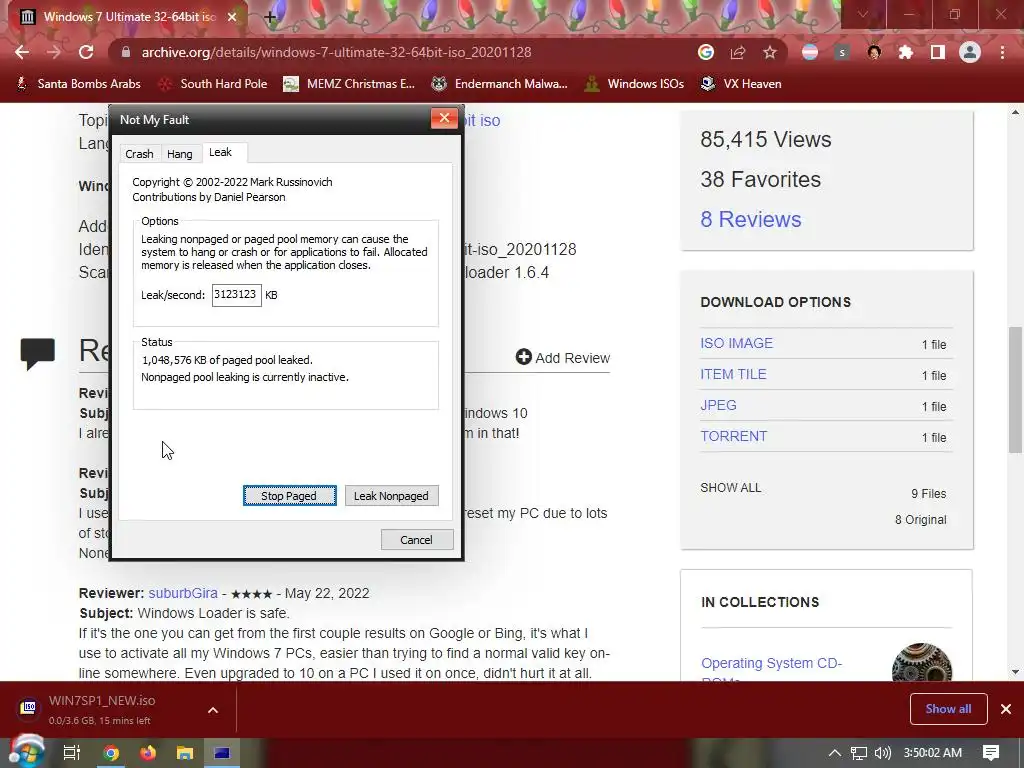The image size is (1024, 768).
Task: Open a new browser tab
Action: [x=270, y=17]
